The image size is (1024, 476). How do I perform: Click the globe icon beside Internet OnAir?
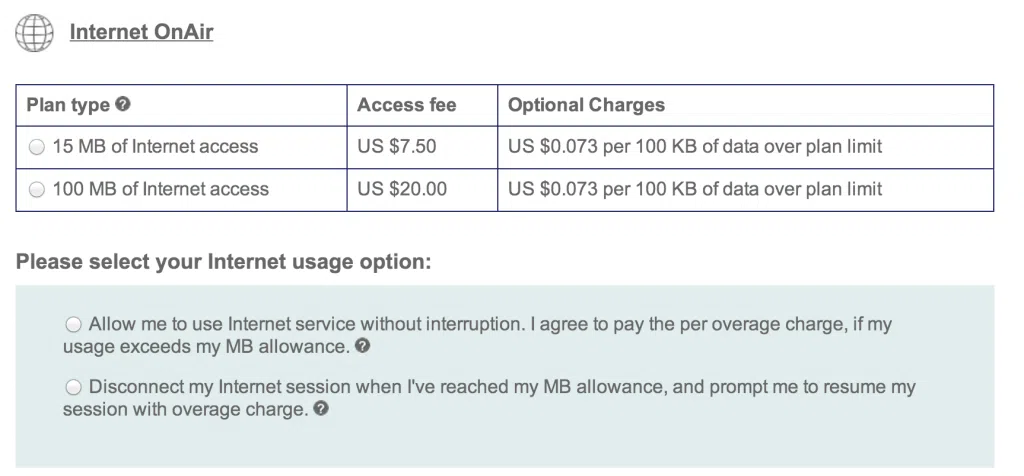click(x=33, y=33)
